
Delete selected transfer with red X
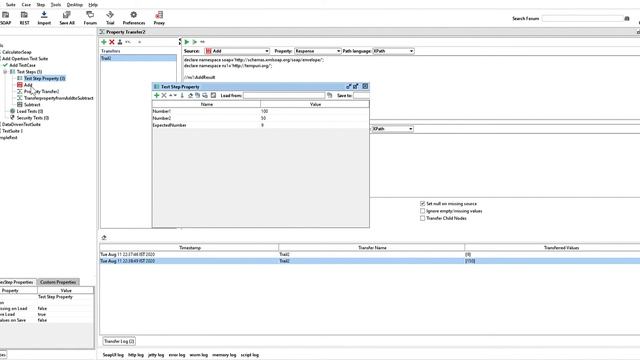point(111,42)
